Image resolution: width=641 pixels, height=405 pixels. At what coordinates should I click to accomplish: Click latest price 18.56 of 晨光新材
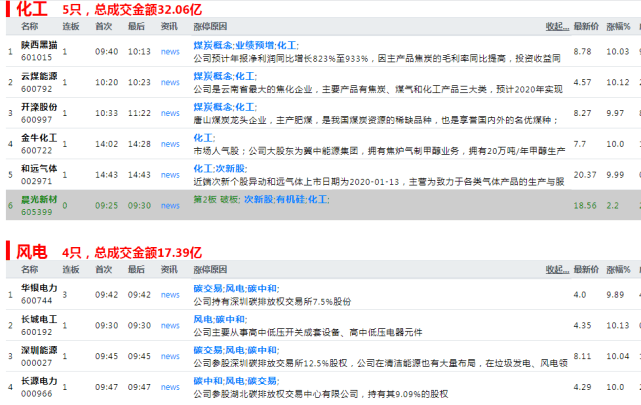[585, 206]
